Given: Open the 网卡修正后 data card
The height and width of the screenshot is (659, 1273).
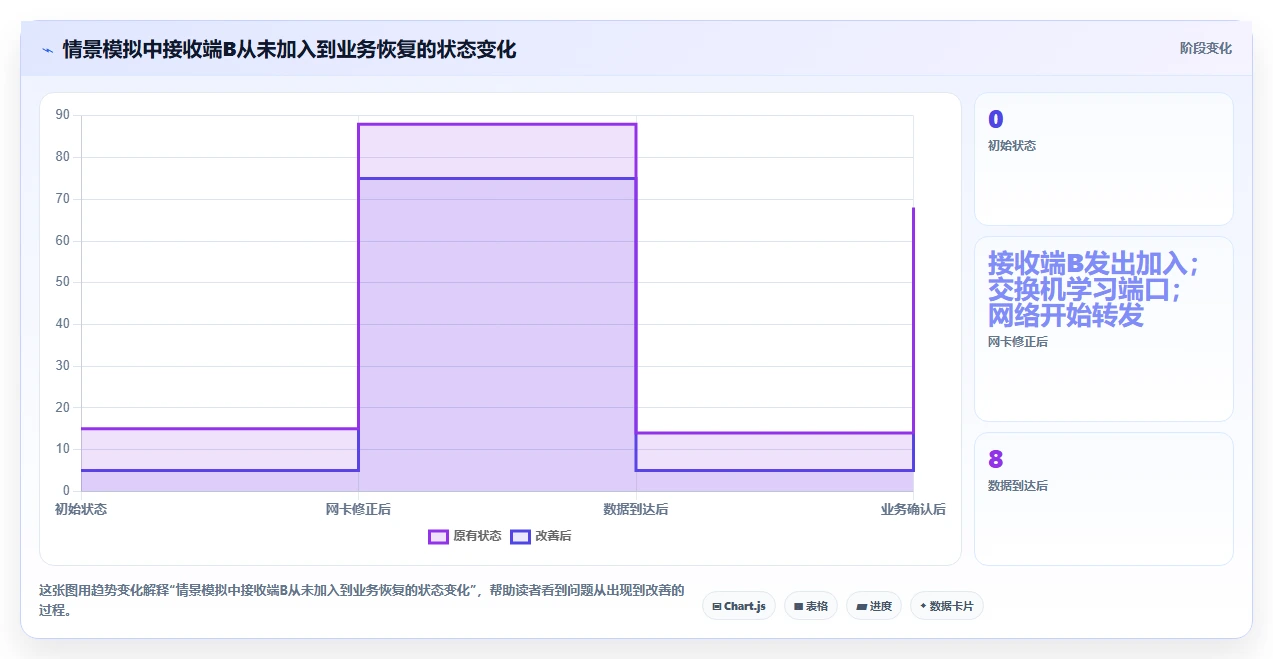Looking at the screenshot, I should click(x=1104, y=329).
